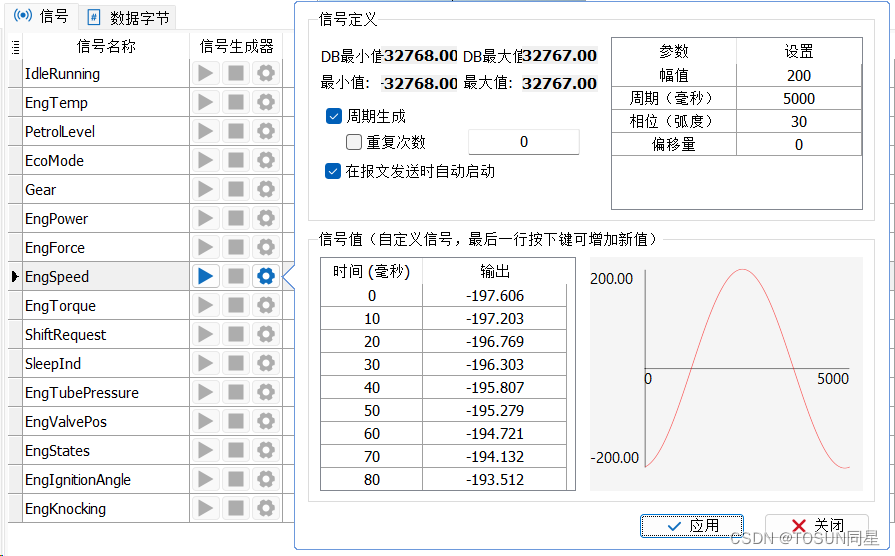Stop the Gear signal generator

point(236,190)
